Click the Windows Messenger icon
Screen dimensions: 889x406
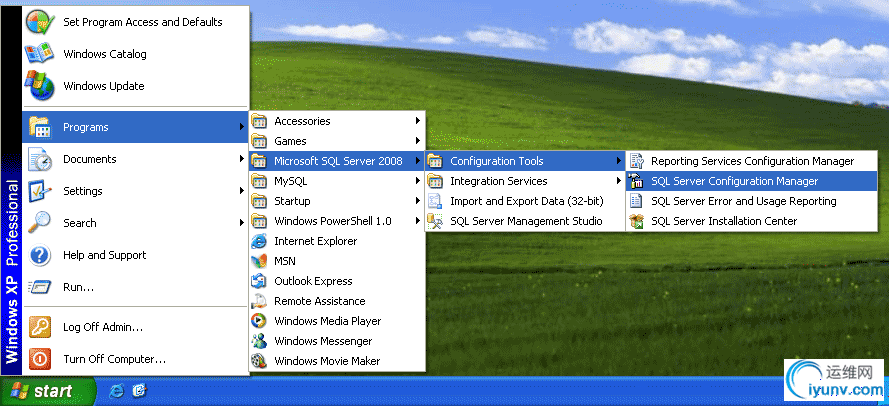[259, 341]
